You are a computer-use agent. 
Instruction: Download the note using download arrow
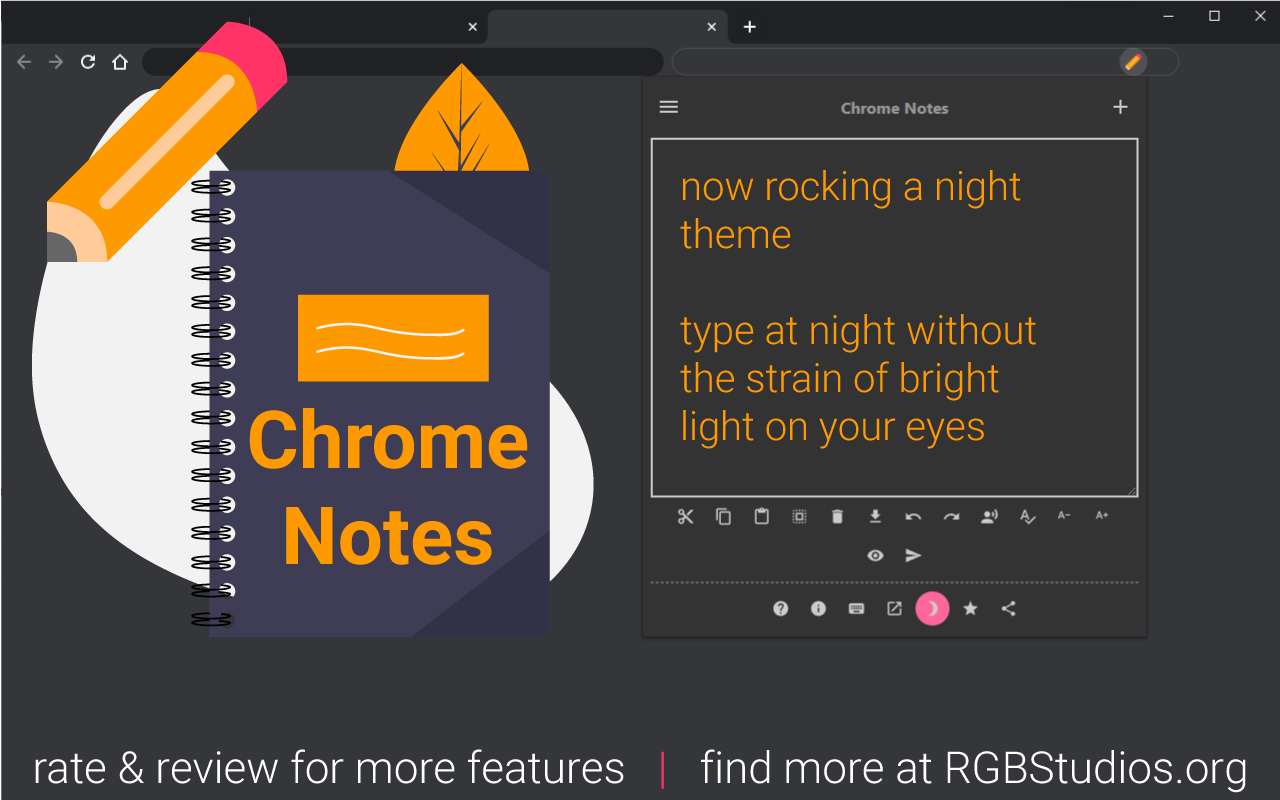click(875, 517)
